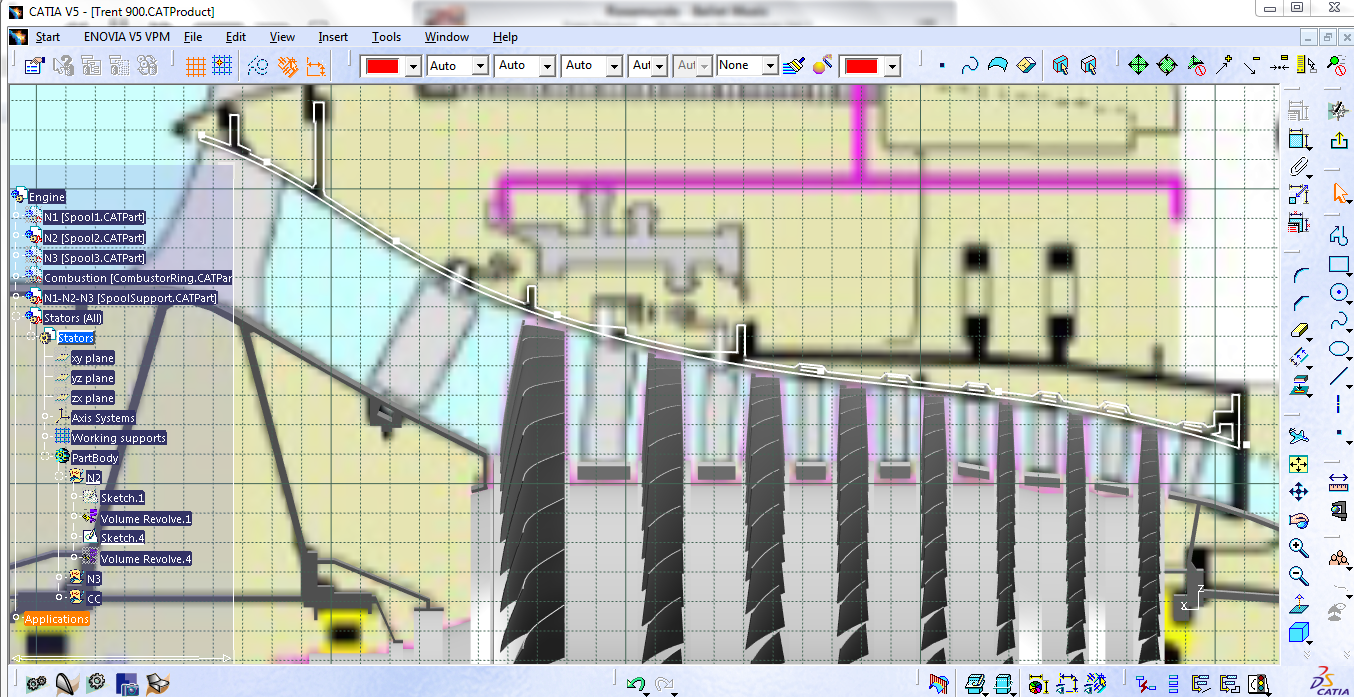Select the Line tool
The width and height of the screenshot is (1354, 697).
tap(1338, 377)
